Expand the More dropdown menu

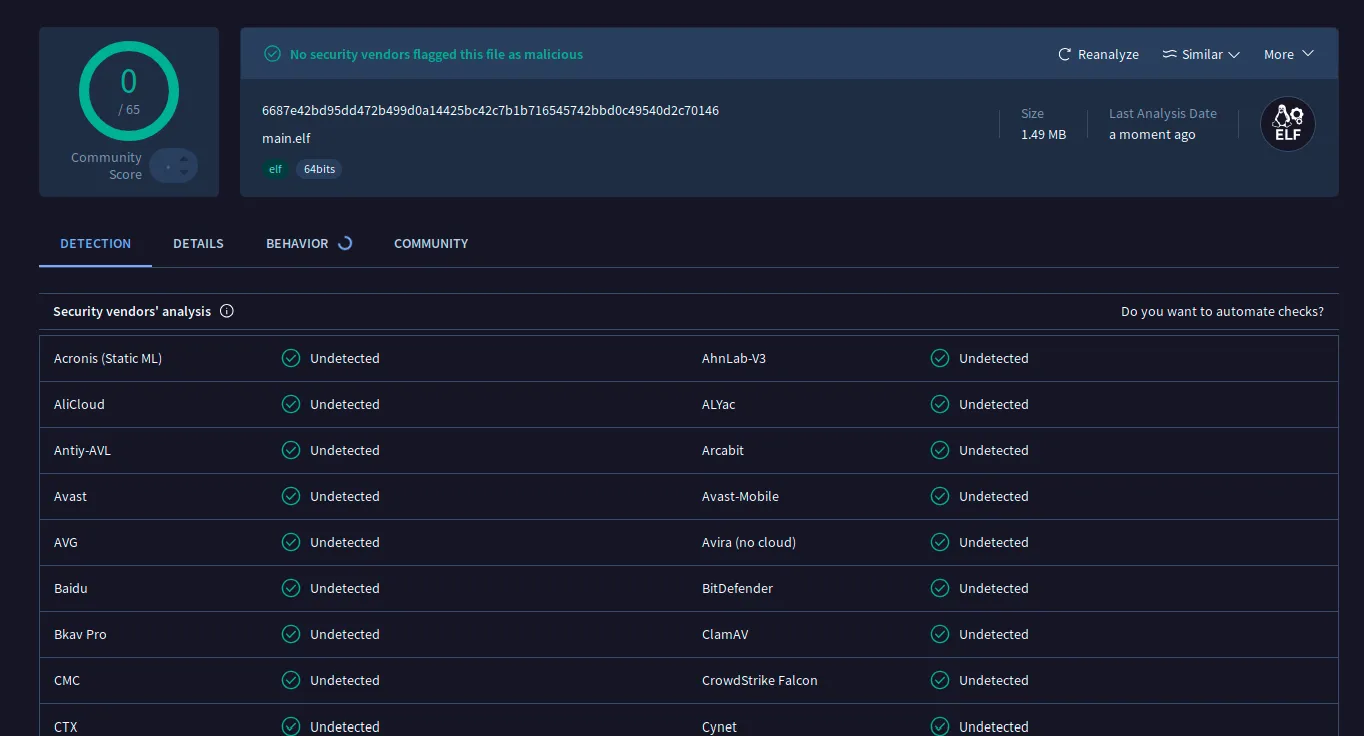[x=1288, y=54]
